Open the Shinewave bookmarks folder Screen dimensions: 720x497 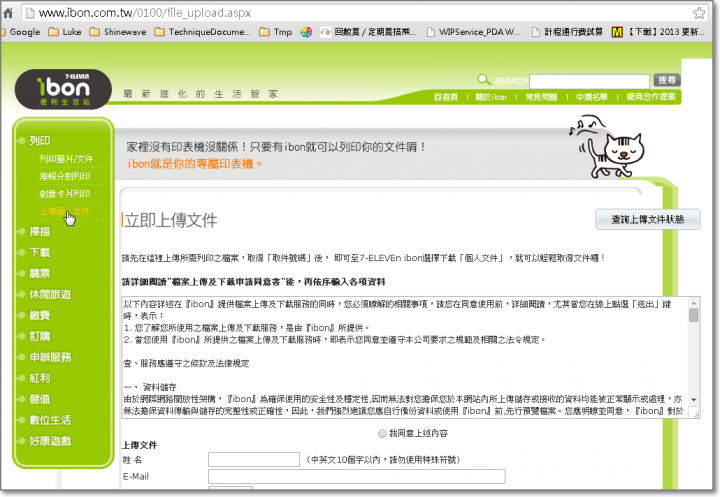(118, 32)
